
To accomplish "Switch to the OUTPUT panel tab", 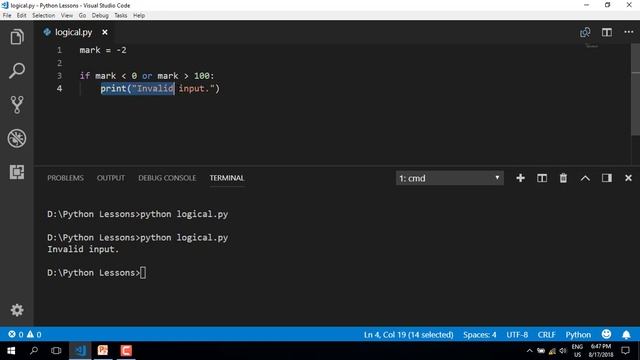I will click(111, 178).
